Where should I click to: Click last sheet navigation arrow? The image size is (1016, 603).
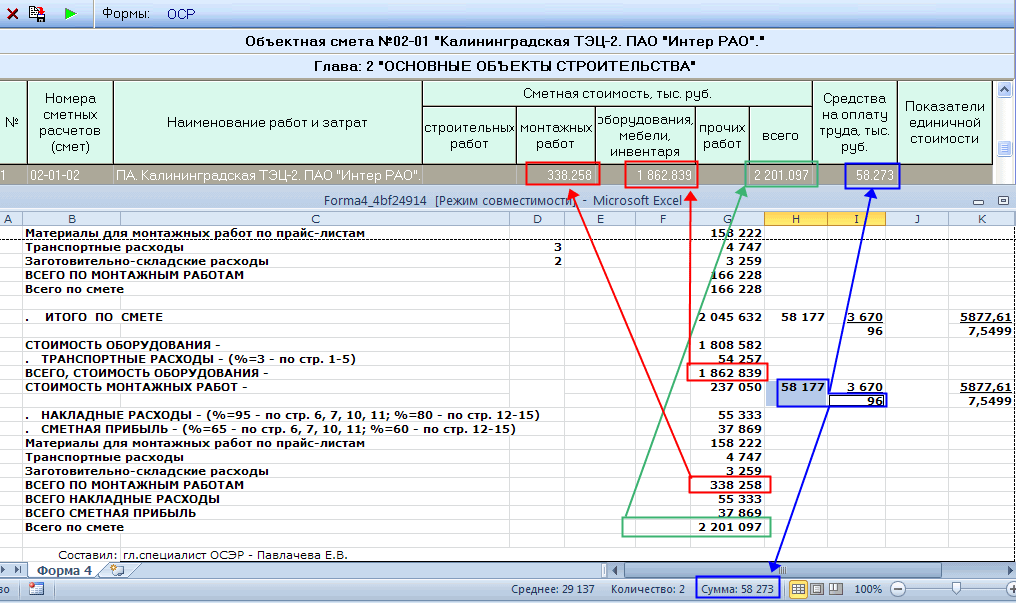(18, 570)
